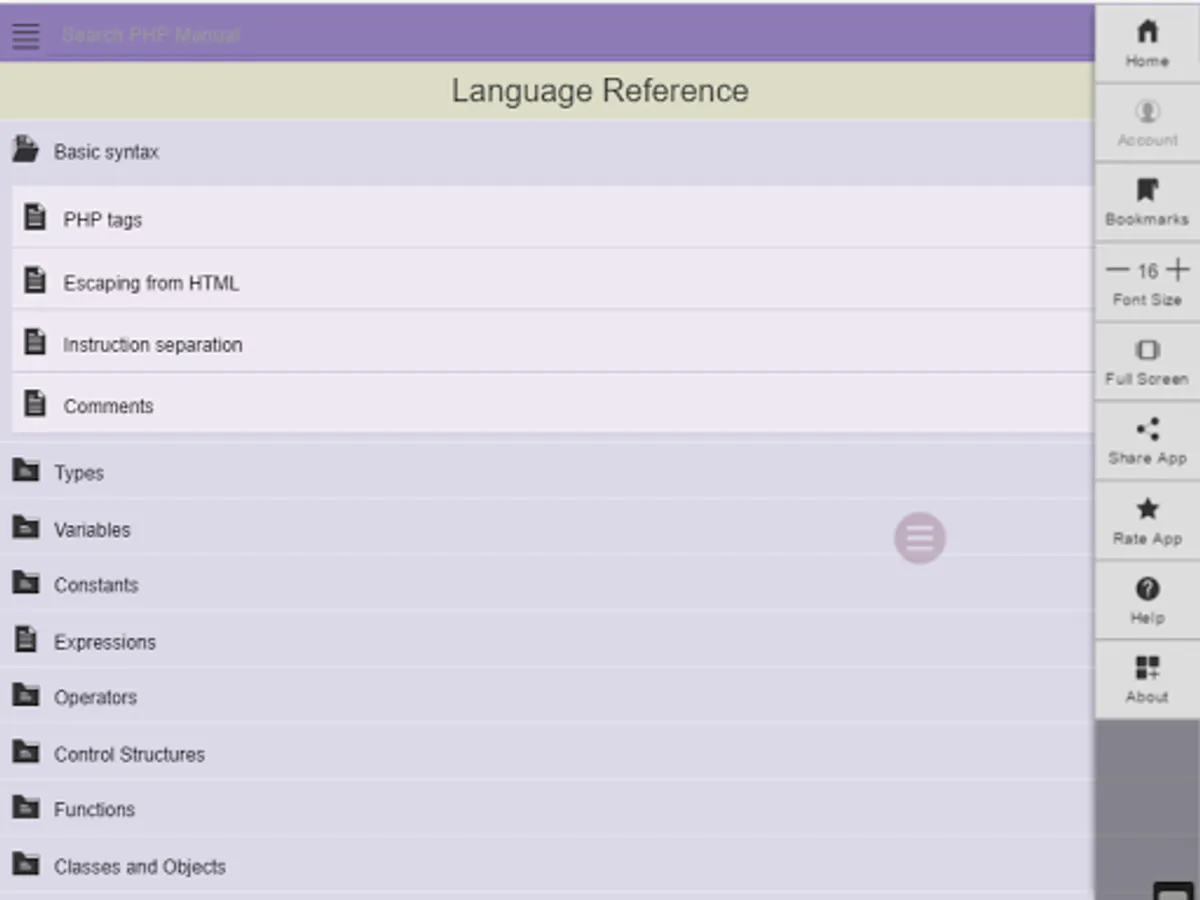Viewport: 1200px width, 900px height.
Task: Open the Escaping from HTML document icon
Action: tap(35, 281)
